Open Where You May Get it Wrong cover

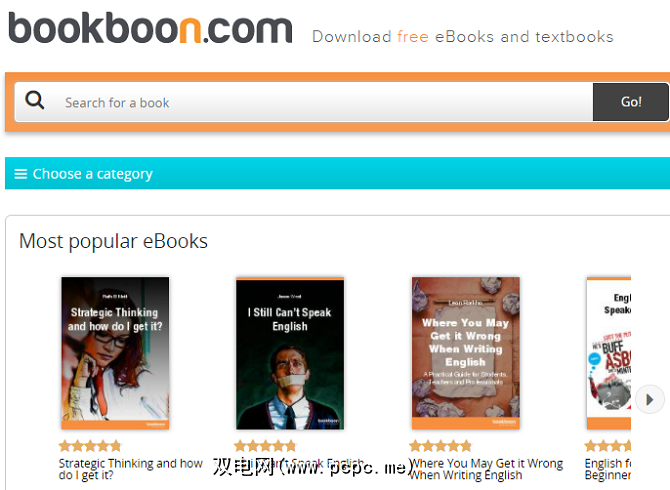[466, 353]
